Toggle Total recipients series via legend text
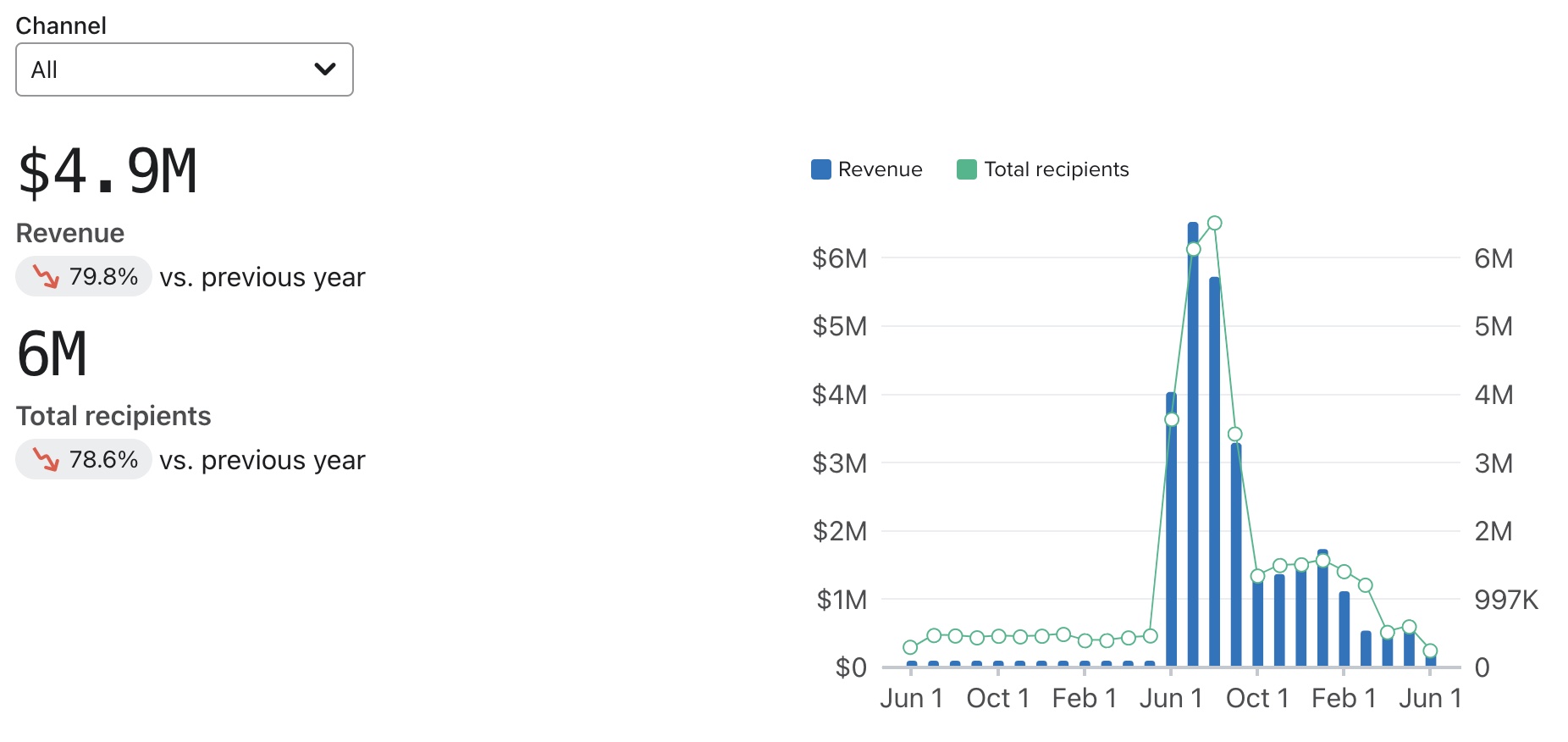The image size is (1568, 742). pos(1056,169)
